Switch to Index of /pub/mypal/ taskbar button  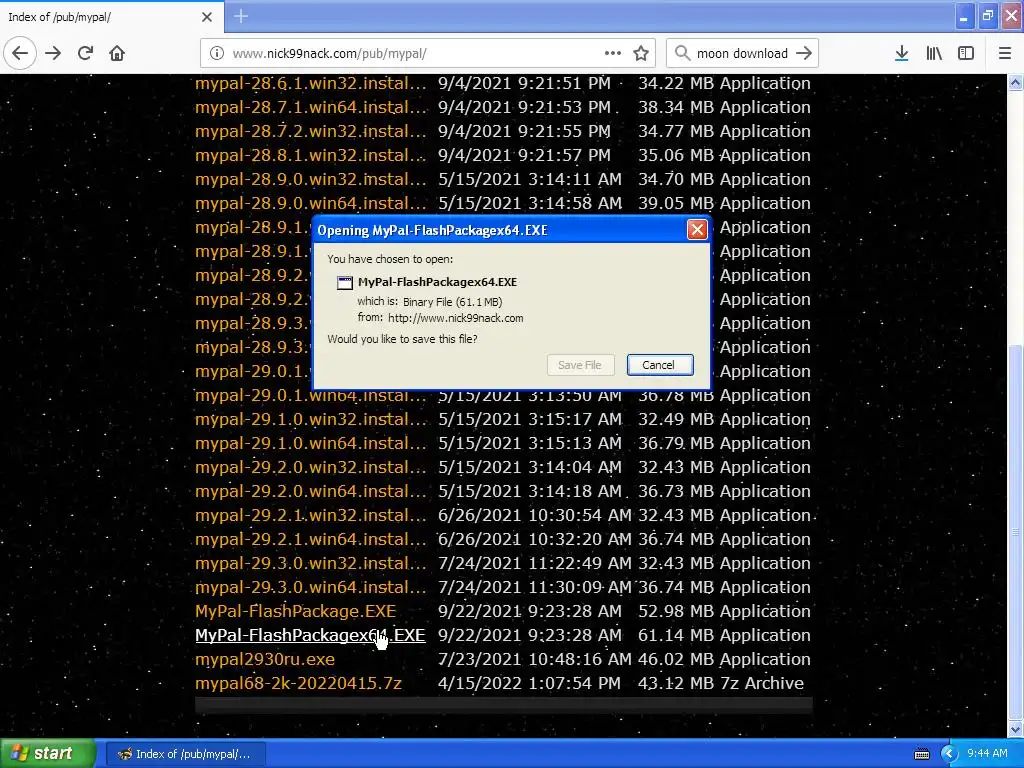coord(186,754)
